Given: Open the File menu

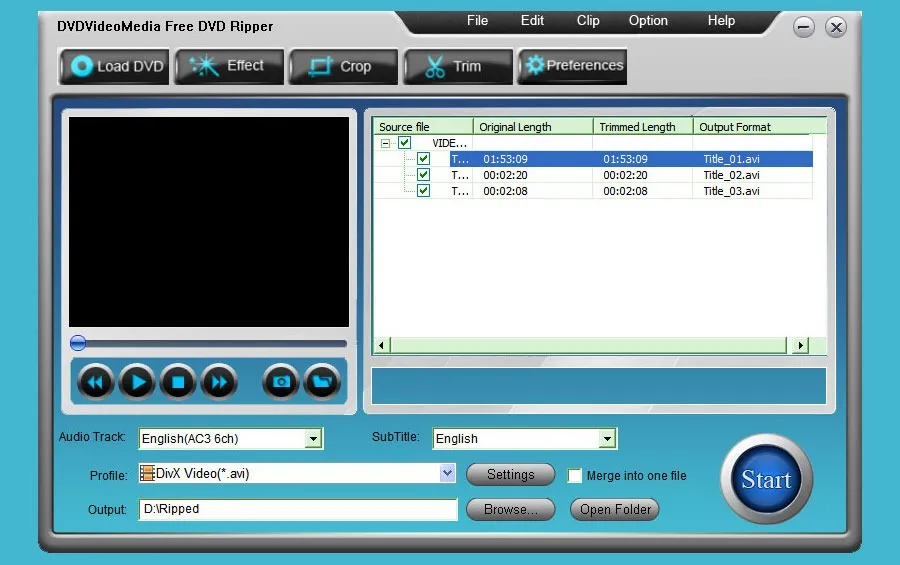Looking at the screenshot, I should (477, 21).
